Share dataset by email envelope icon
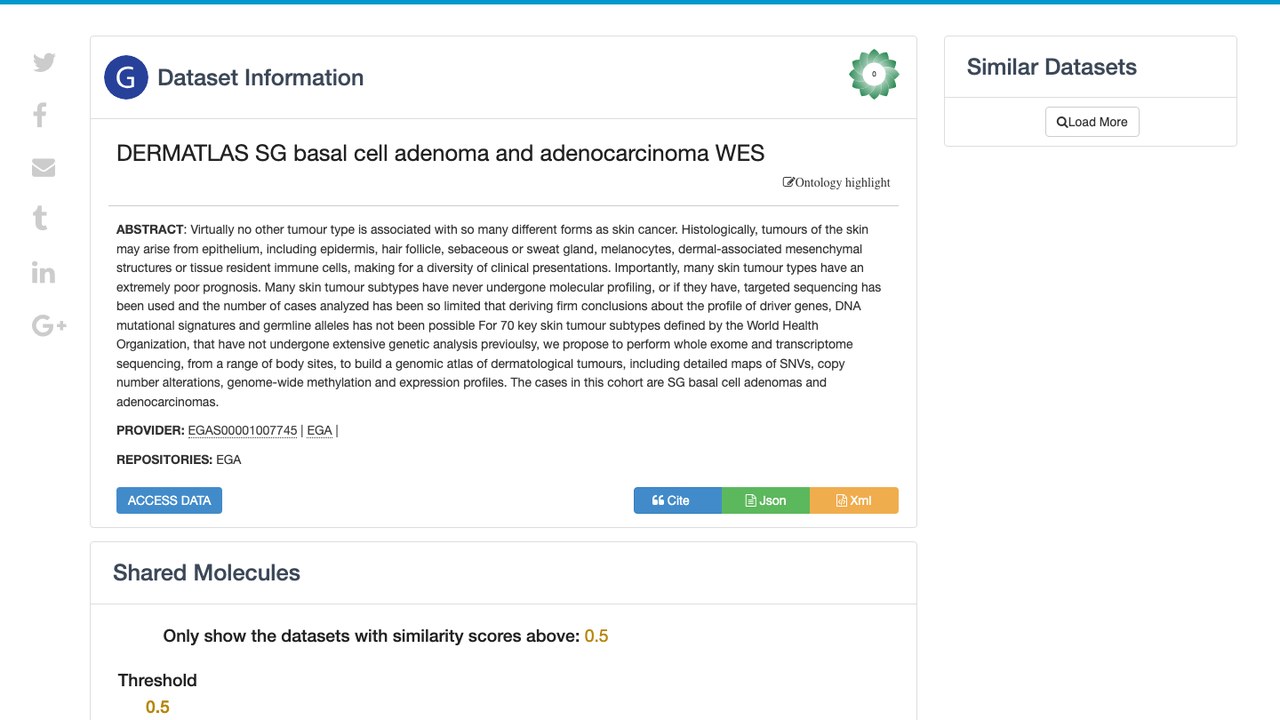 [x=43, y=167]
